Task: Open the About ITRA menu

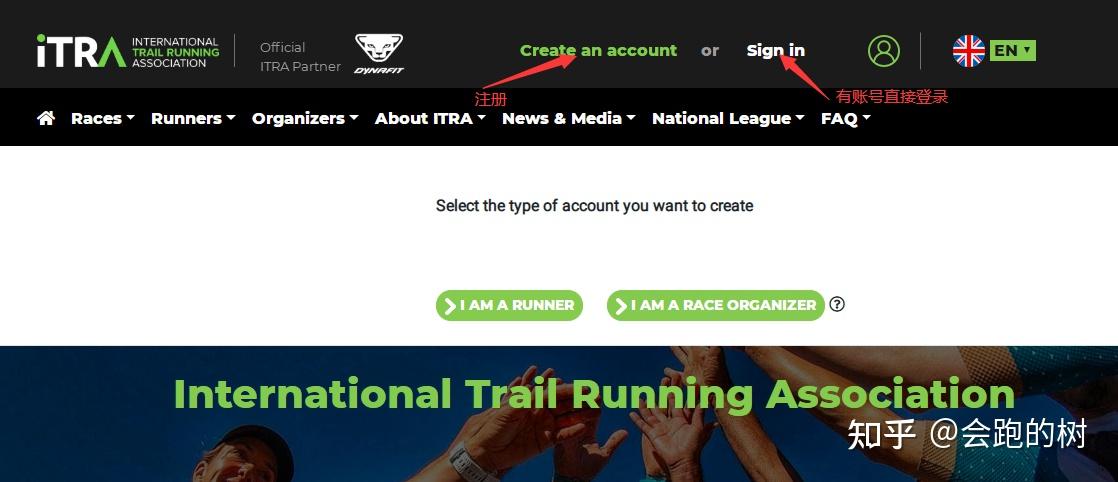Action: (430, 118)
